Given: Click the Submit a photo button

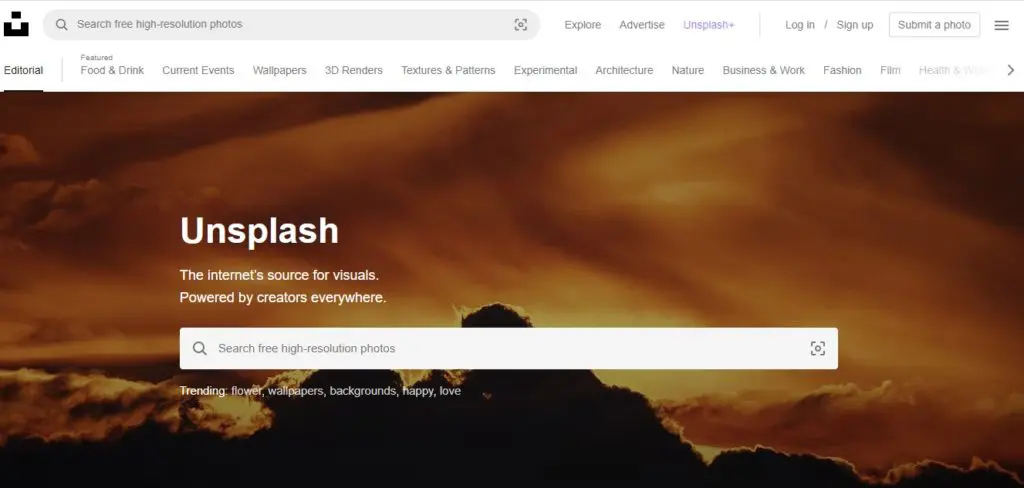Looking at the screenshot, I should [x=934, y=25].
